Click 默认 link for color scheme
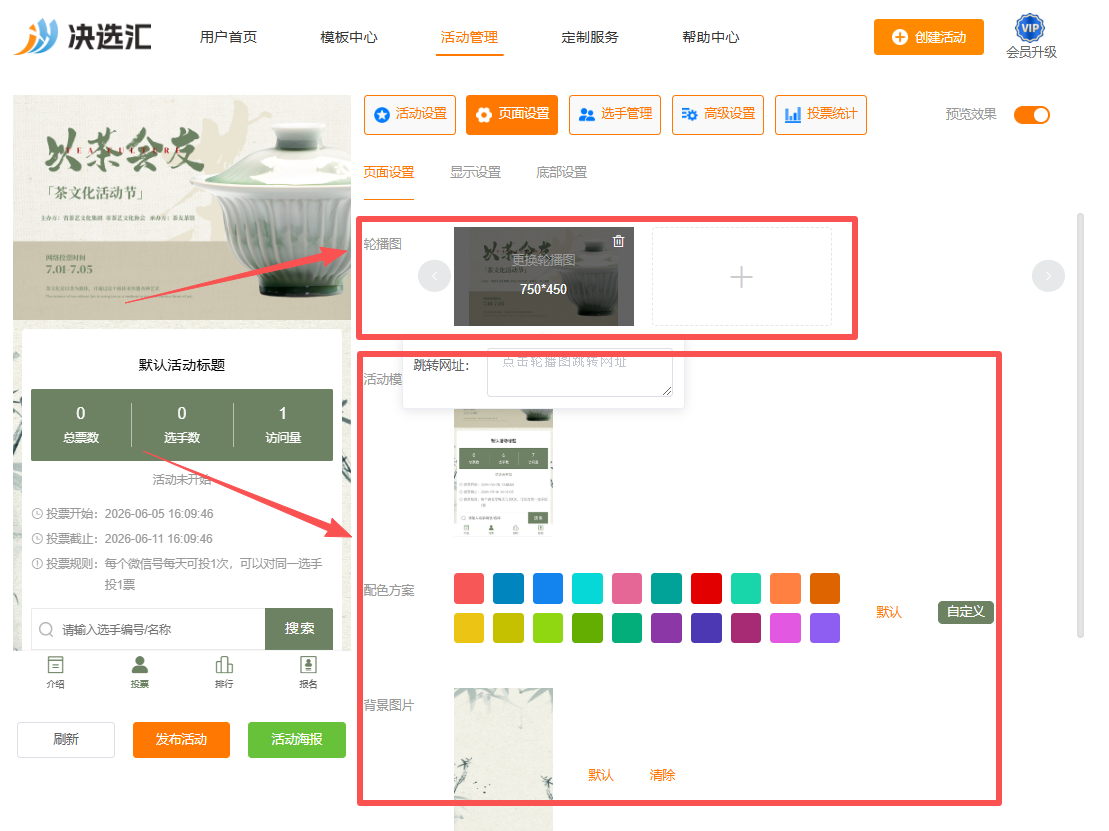This screenshot has width=1109, height=831. click(888, 612)
